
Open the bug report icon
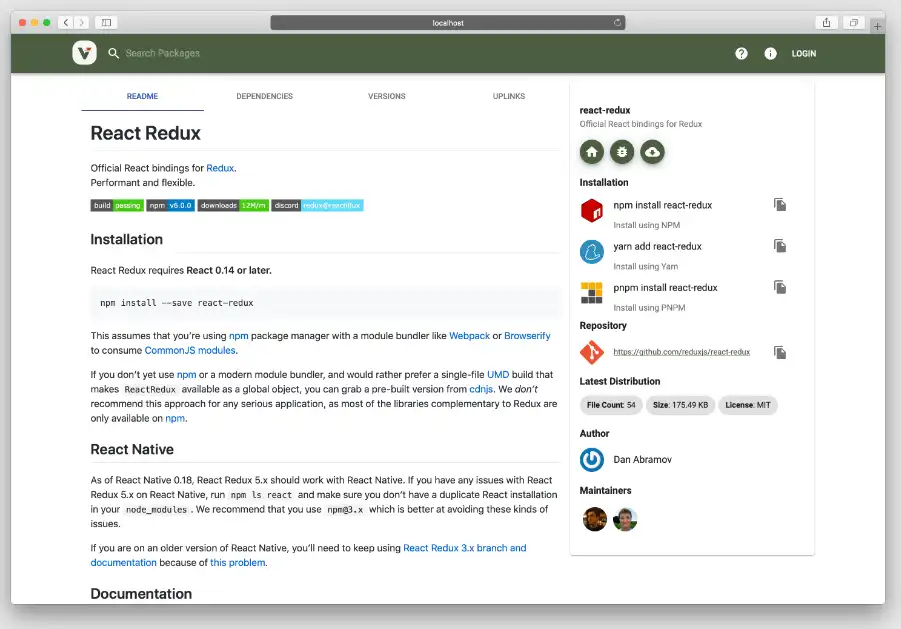622,152
